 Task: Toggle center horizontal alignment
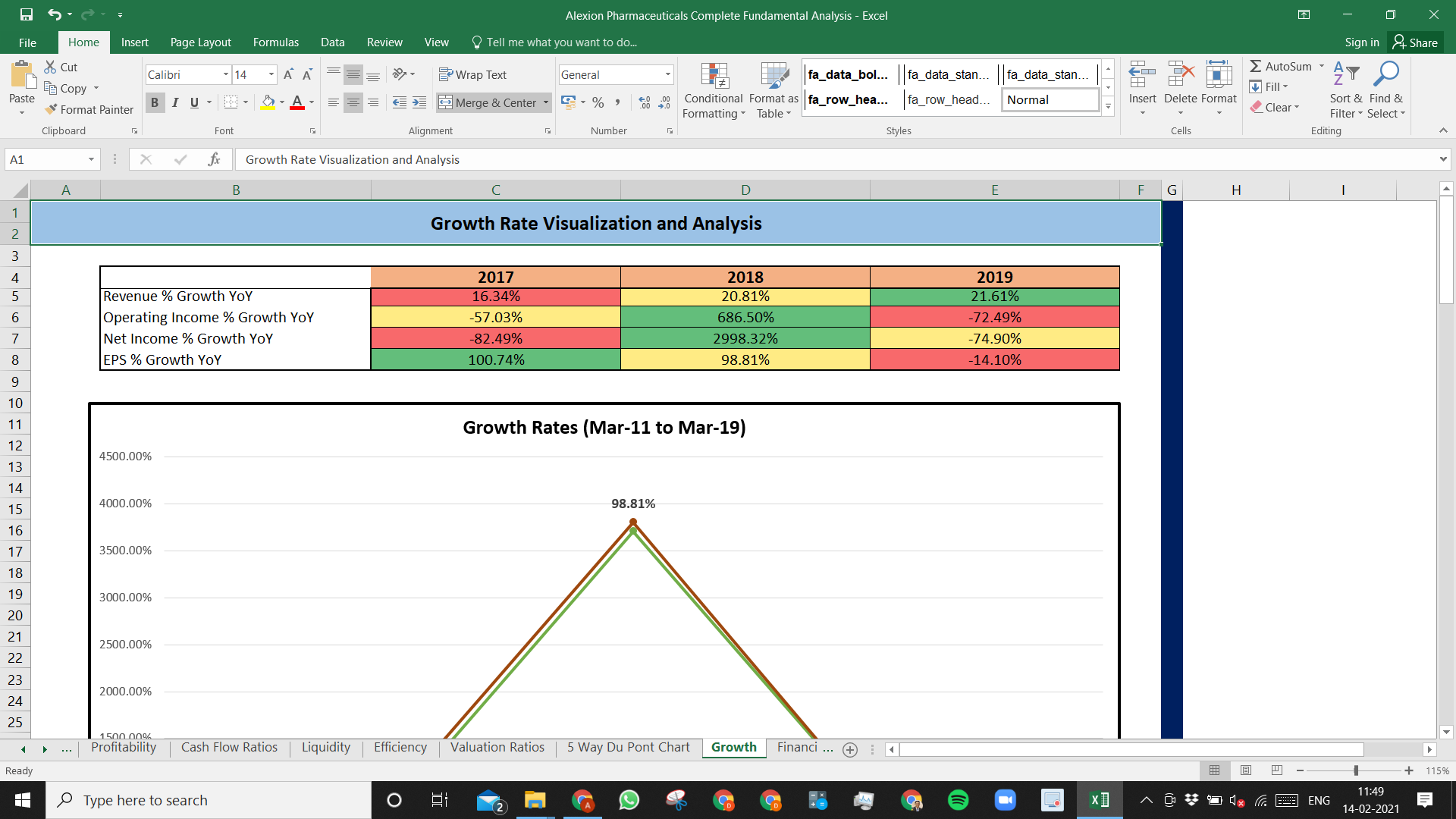pos(353,102)
